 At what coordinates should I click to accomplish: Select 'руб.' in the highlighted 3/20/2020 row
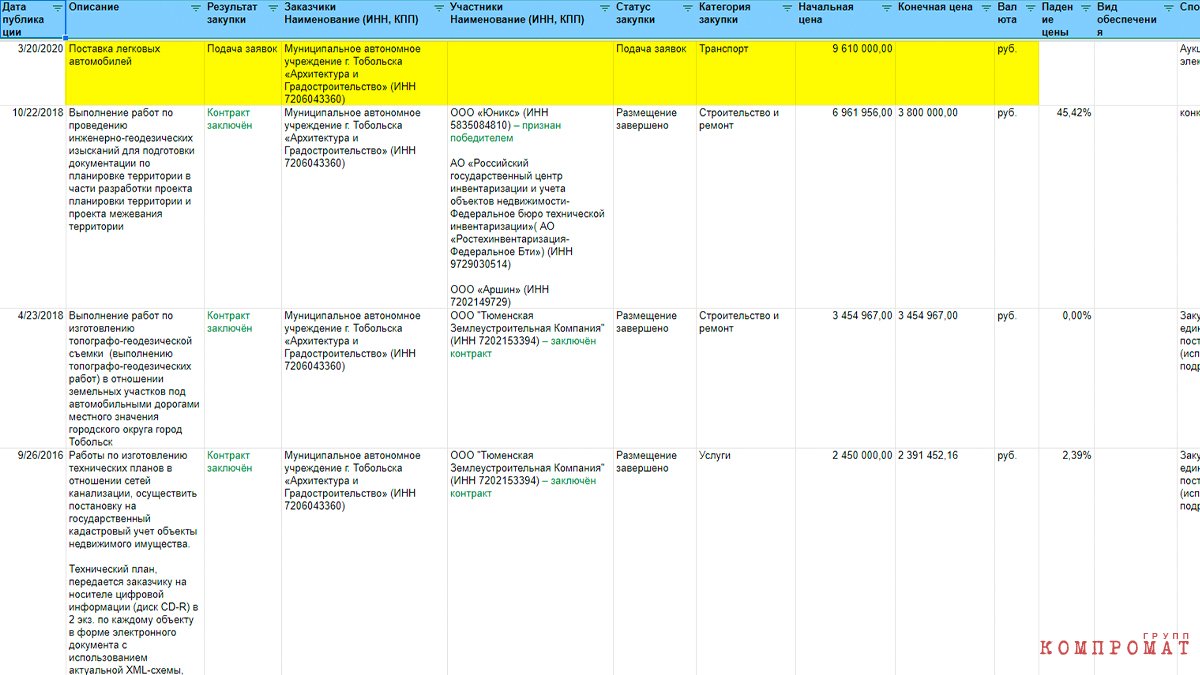point(1016,72)
